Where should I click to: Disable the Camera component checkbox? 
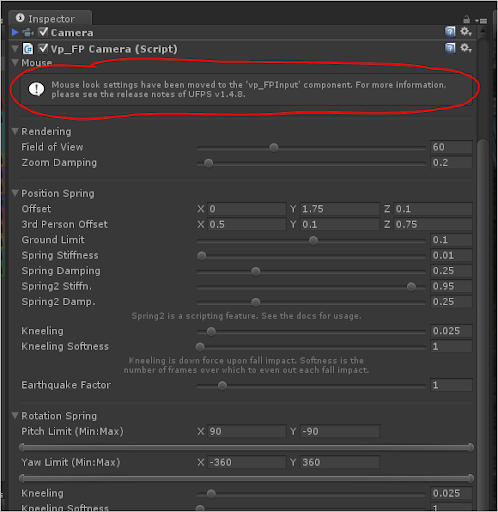pos(43,32)
